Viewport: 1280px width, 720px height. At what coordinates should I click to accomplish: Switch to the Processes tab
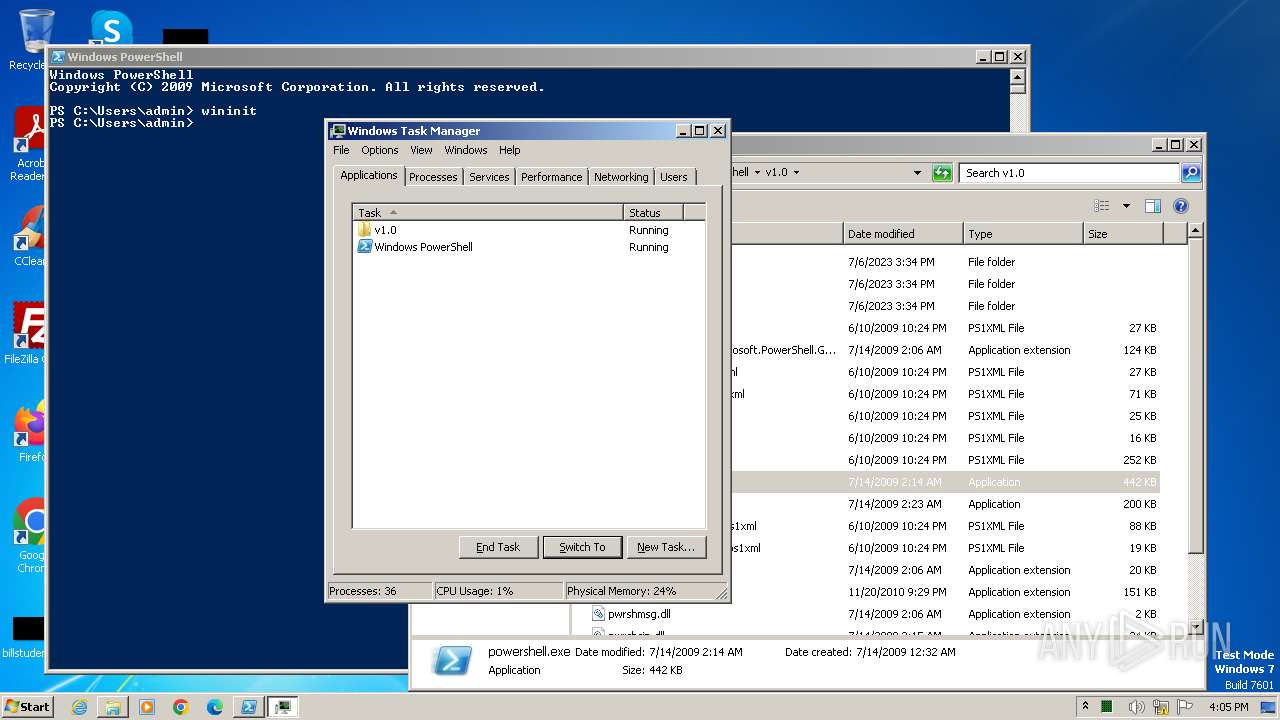point(433,177)
